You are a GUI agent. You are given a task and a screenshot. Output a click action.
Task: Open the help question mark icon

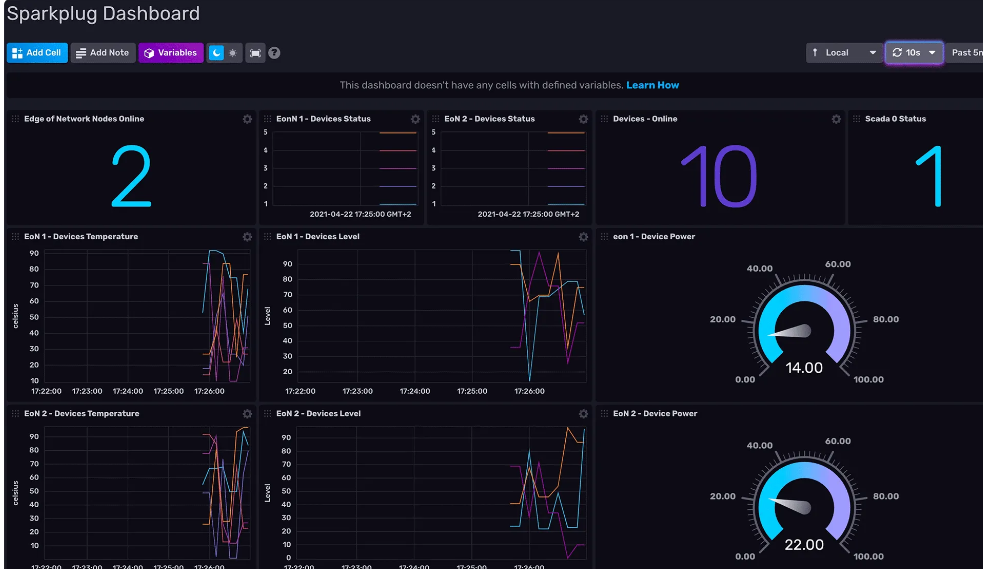point(274,53)
